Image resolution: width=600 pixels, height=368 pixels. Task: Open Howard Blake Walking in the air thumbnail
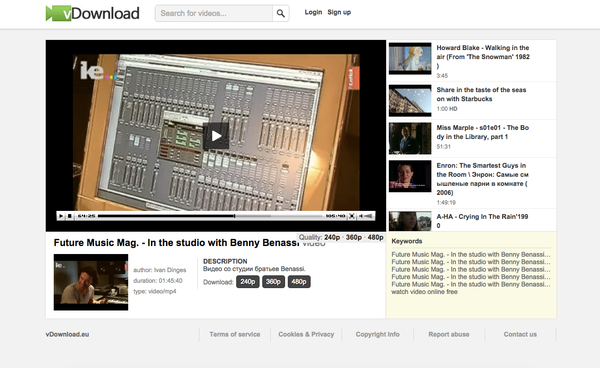click(x=410, y=59)
